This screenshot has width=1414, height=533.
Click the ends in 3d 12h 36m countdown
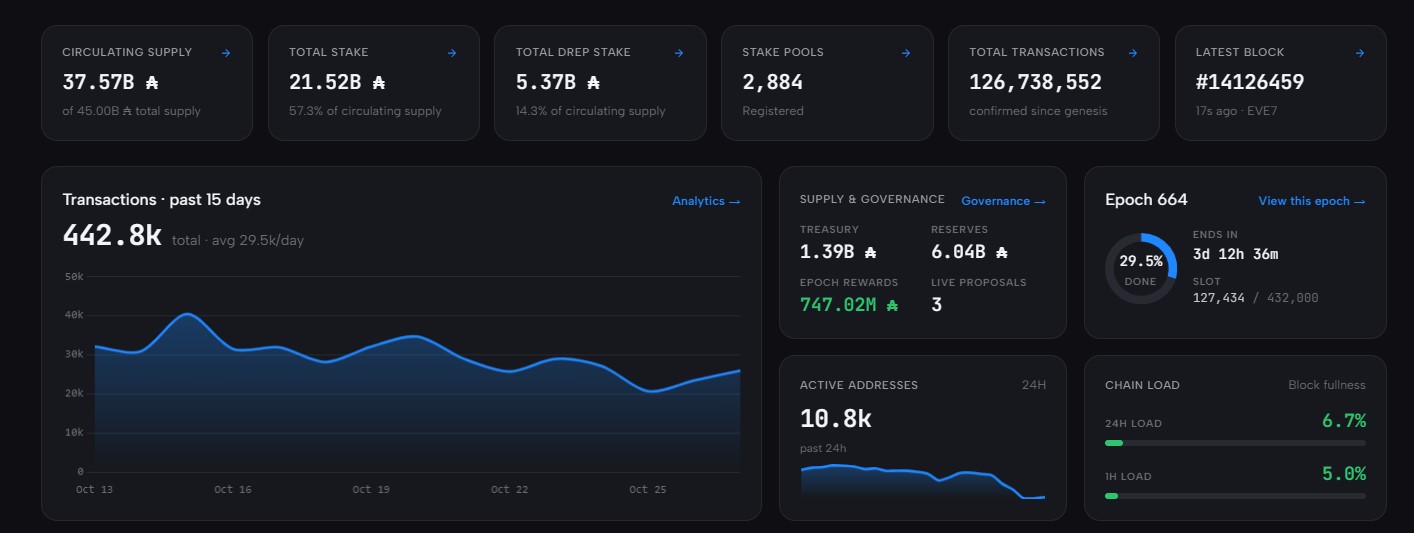(1235, 254)
